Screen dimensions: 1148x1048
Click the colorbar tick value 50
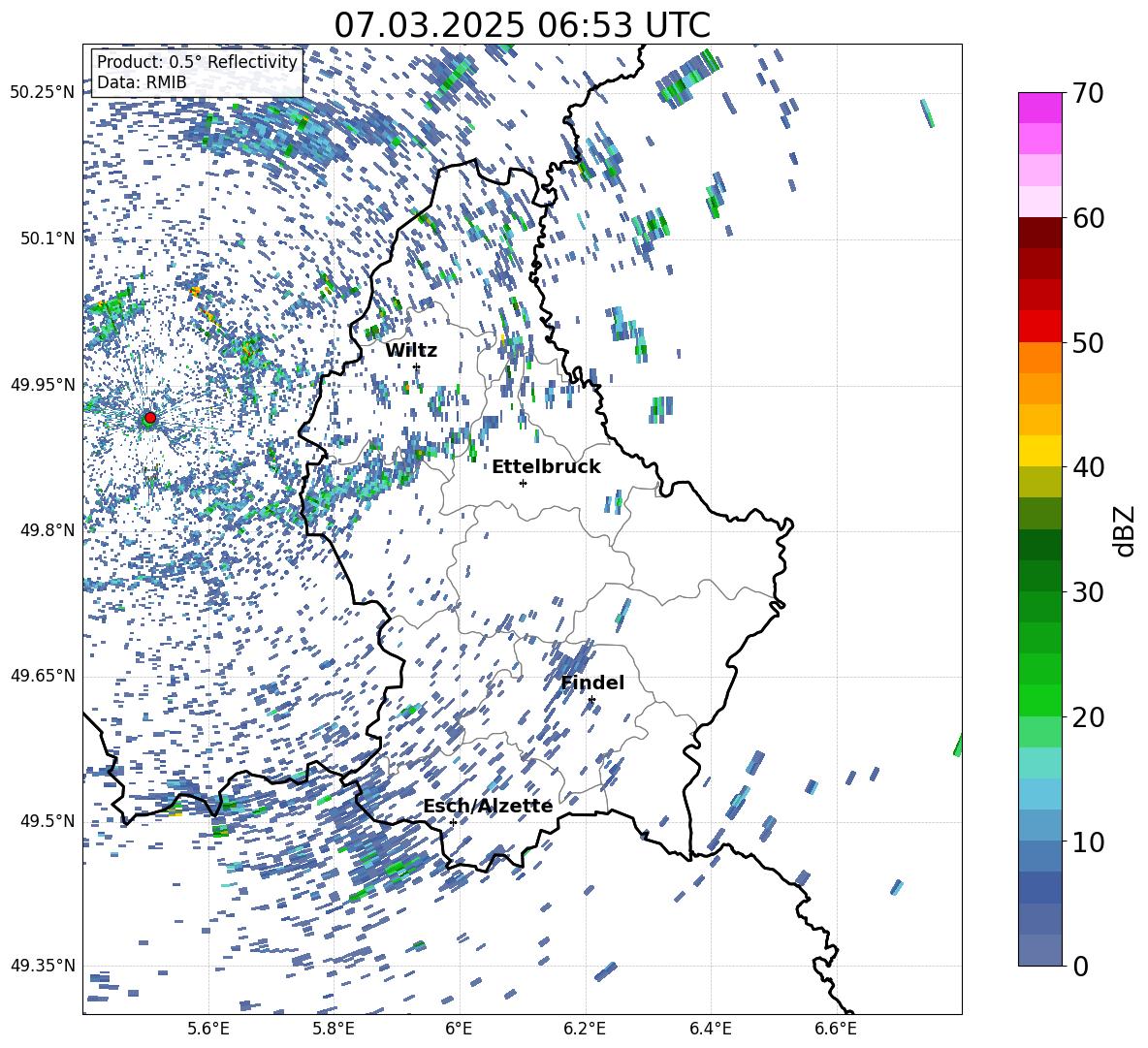point(1089,343)
